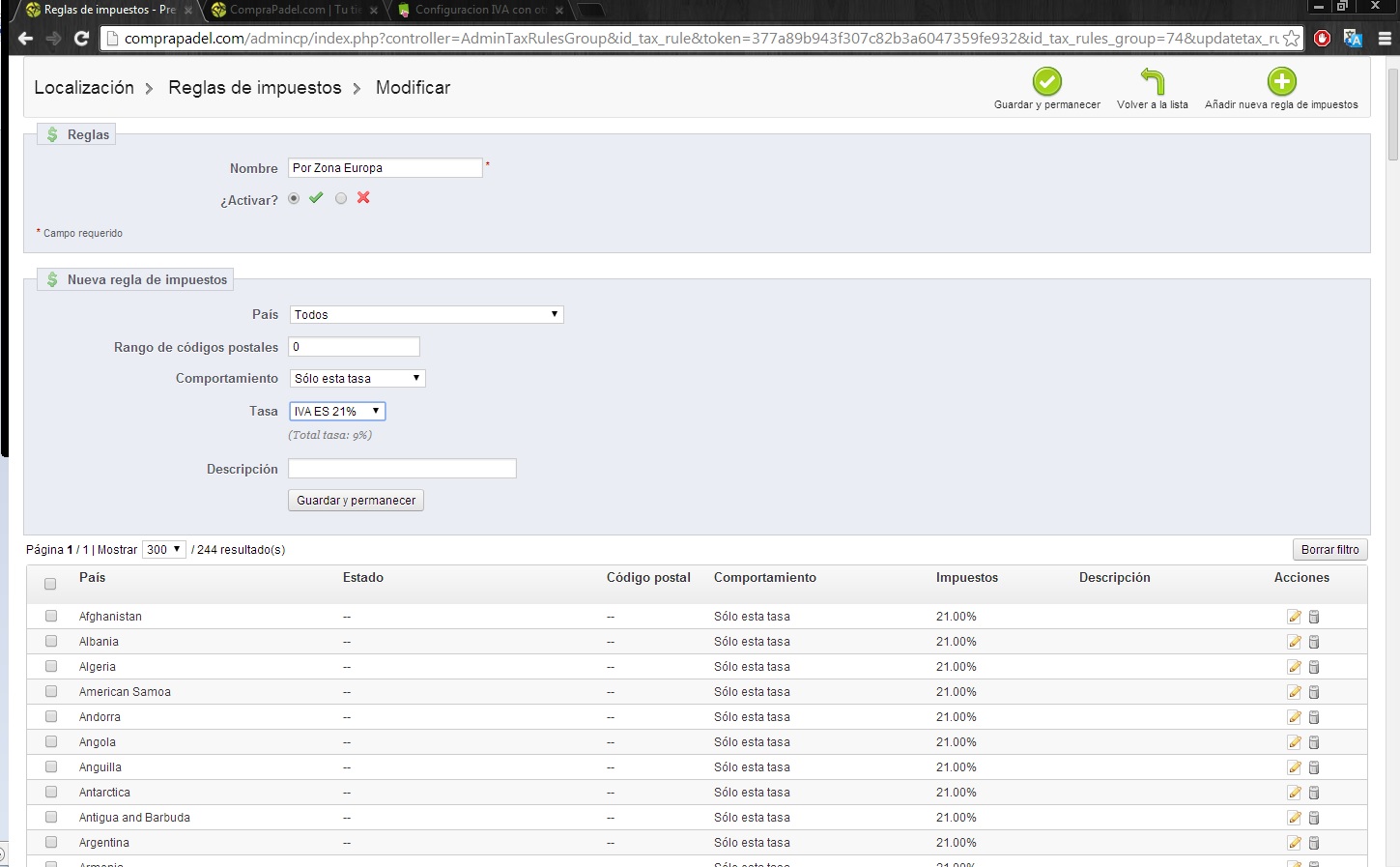1400x867 pixels.
Task: Go back with the browser back arrow
Action: [25, 39]
